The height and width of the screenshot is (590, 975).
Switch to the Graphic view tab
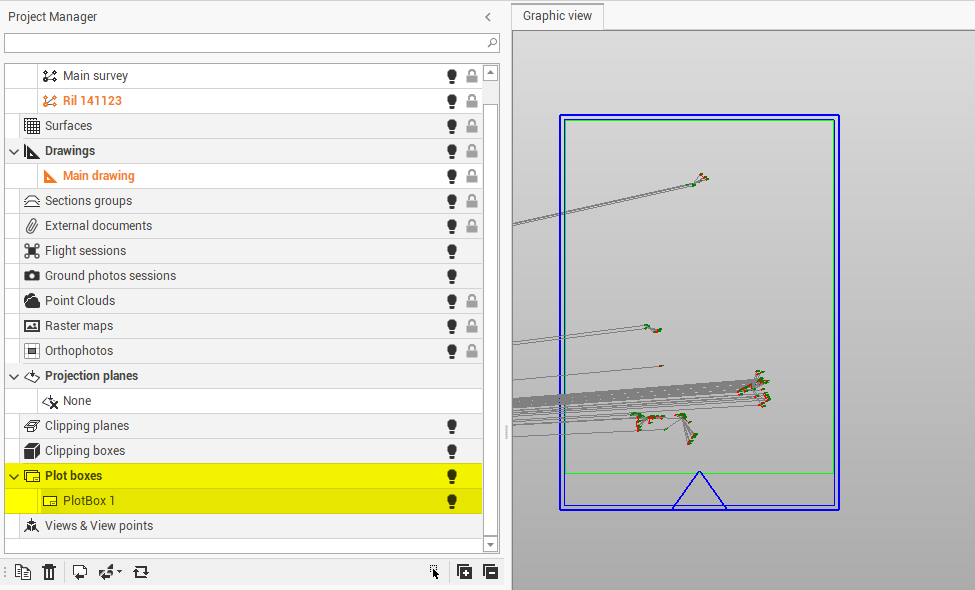[557, 16]
